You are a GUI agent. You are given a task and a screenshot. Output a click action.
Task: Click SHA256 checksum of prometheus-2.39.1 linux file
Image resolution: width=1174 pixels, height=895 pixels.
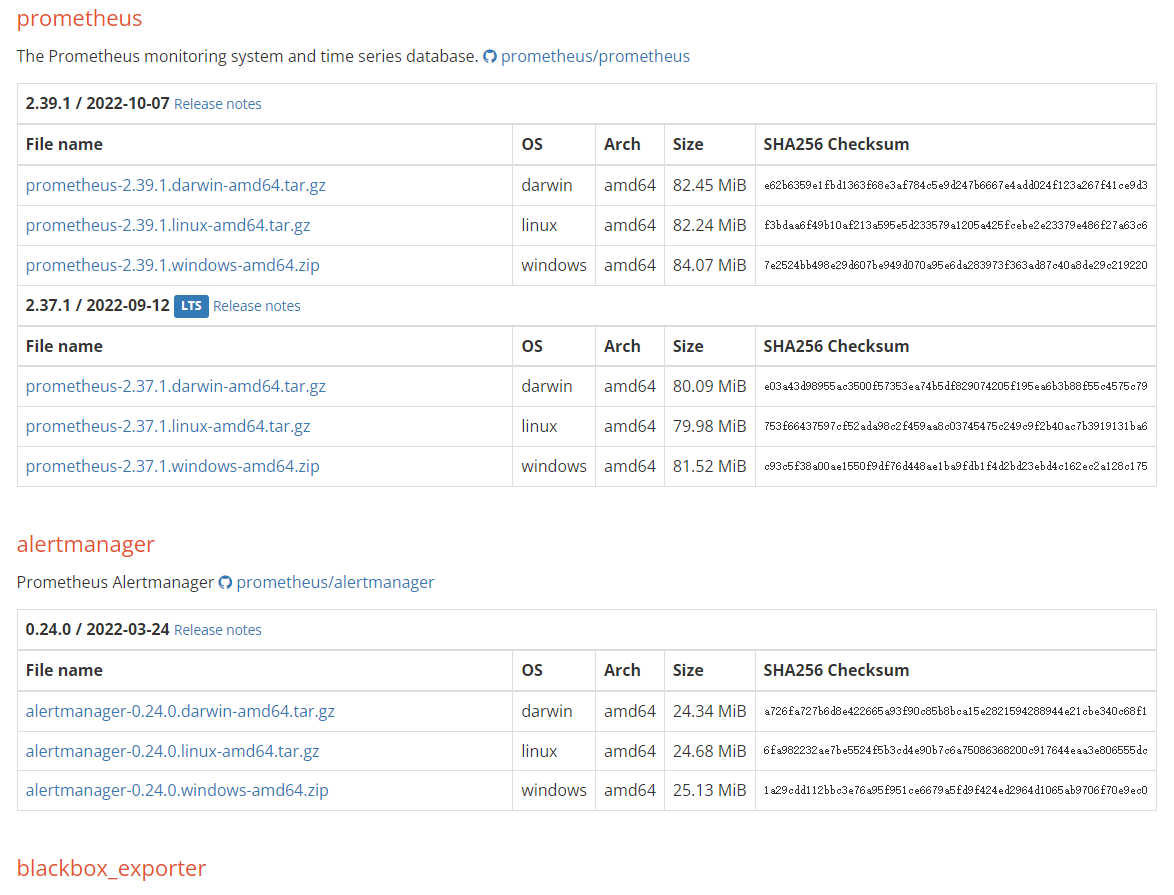click(x=955, y=226)
